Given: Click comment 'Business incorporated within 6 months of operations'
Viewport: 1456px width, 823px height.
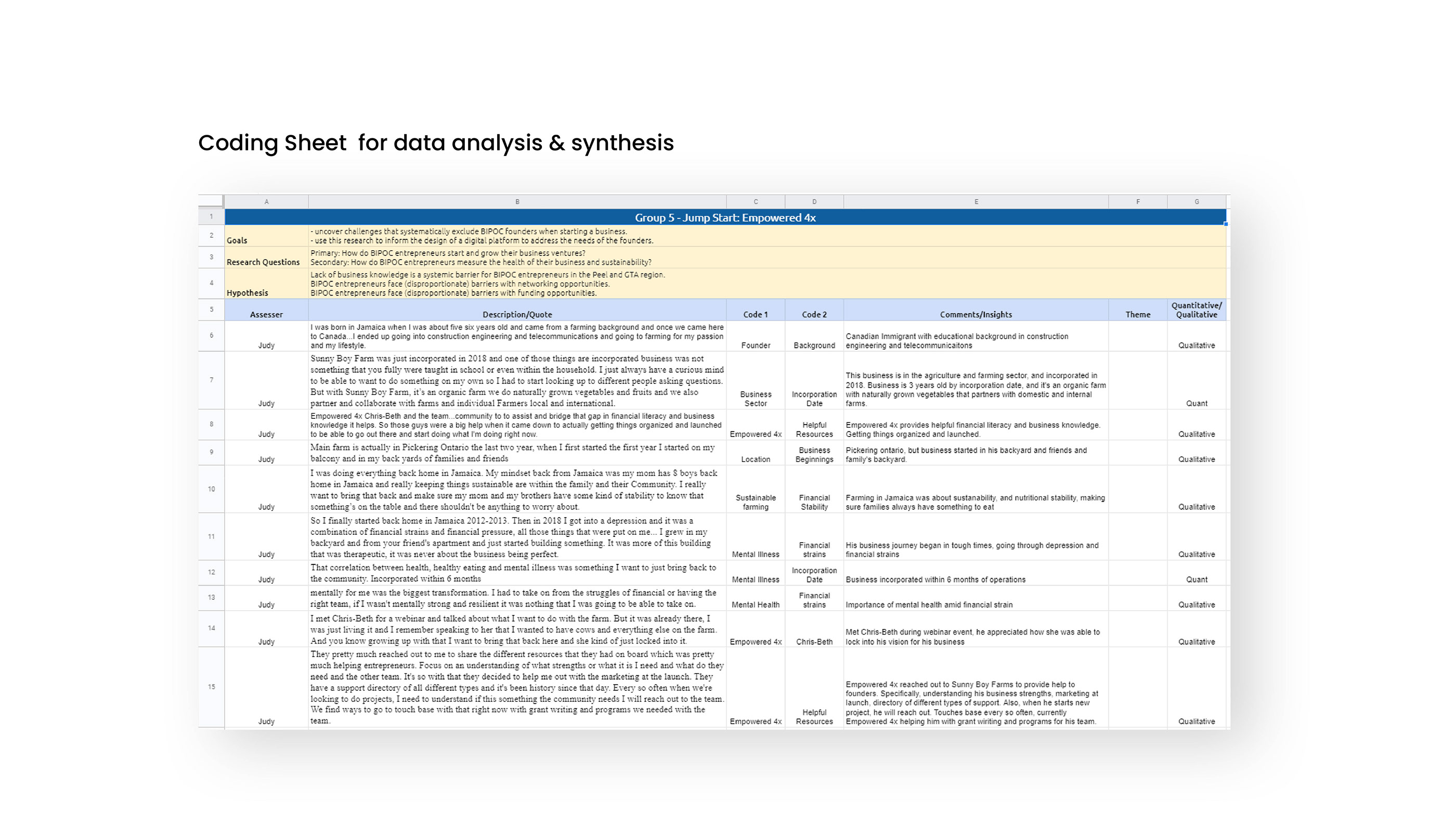Looking at the screenshot, I should (976, 573).
